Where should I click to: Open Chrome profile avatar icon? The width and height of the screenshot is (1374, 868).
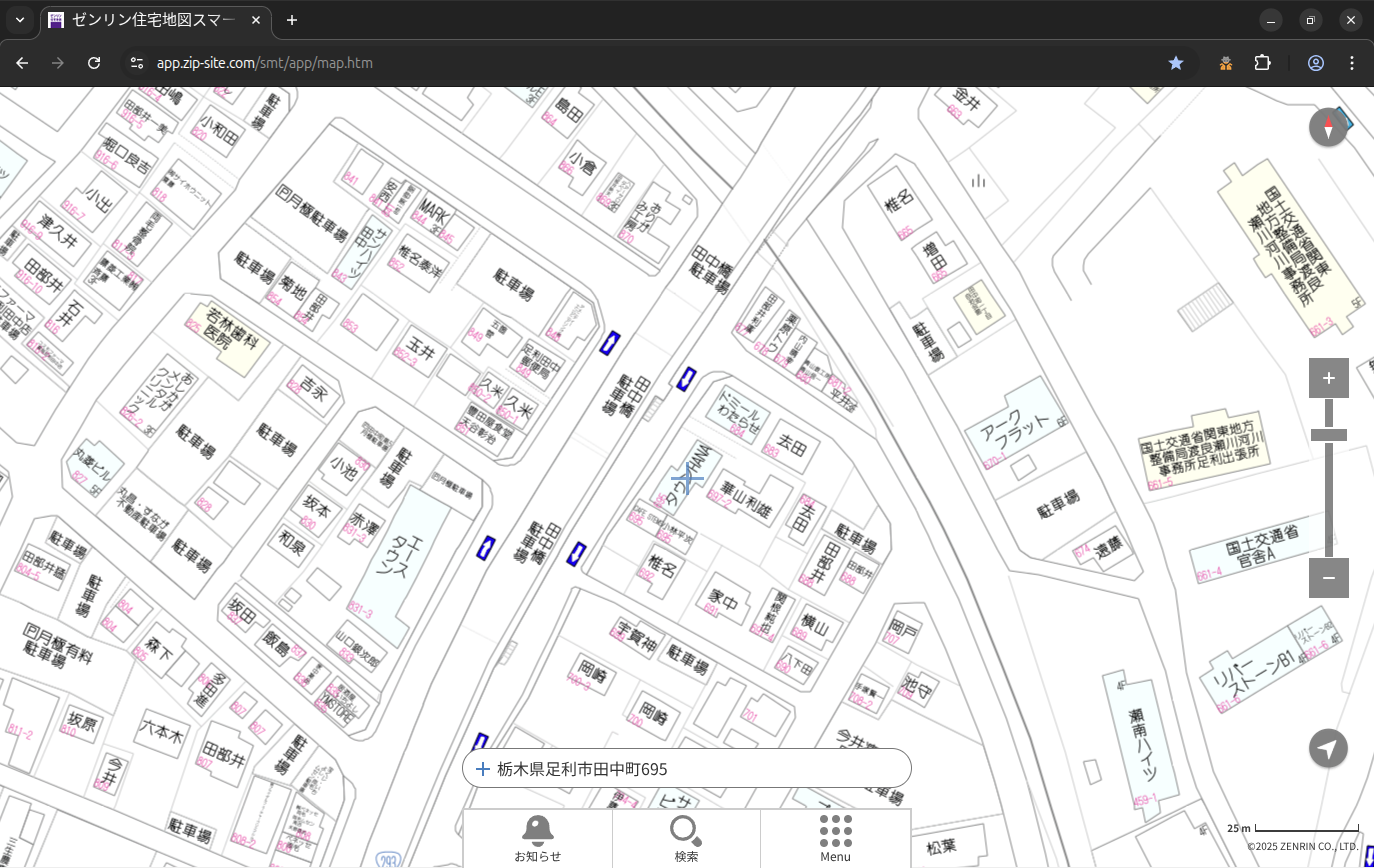pos(1316,63)
